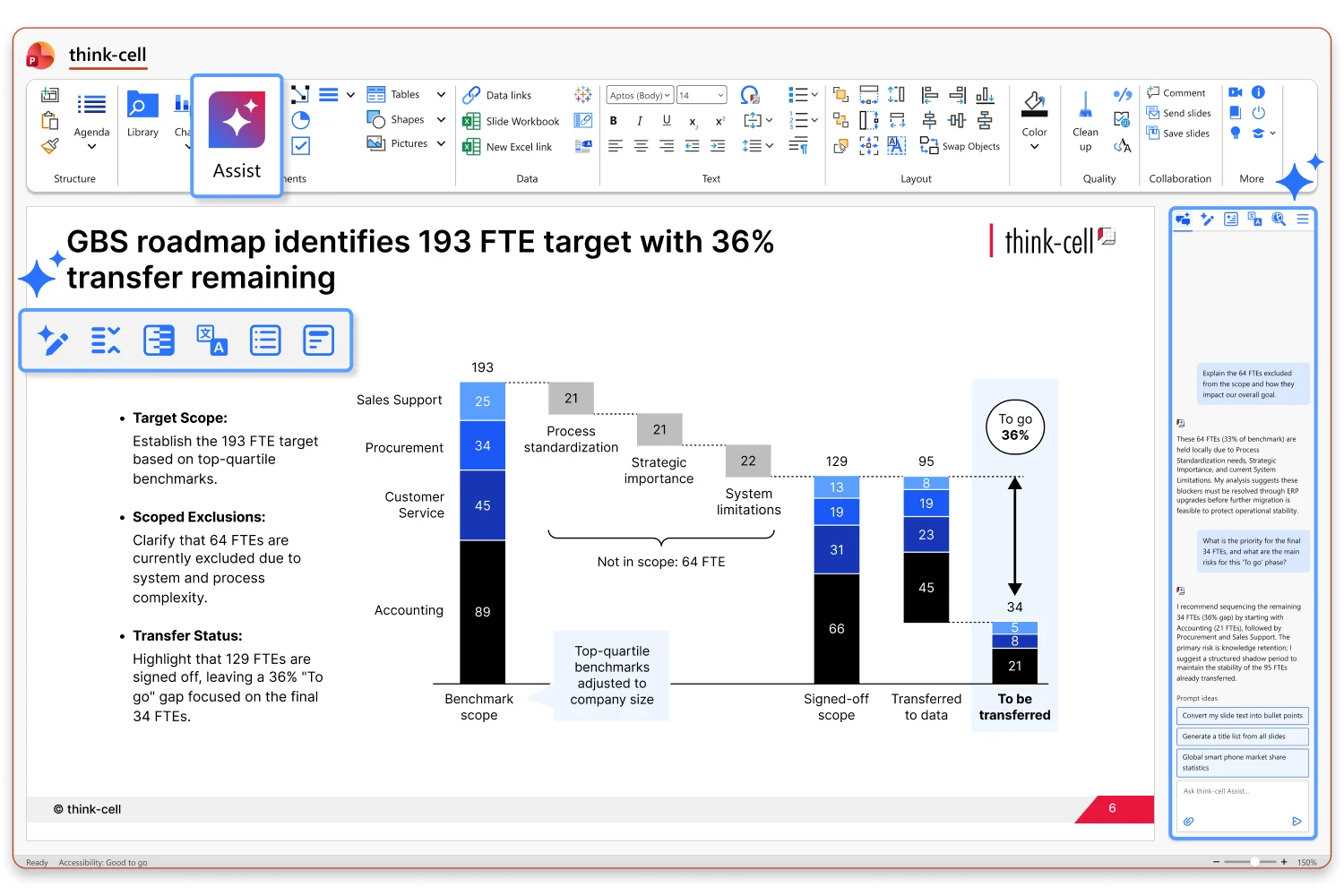
Task: Click the Clean up broom icon
Action: tap(1085, 105)
